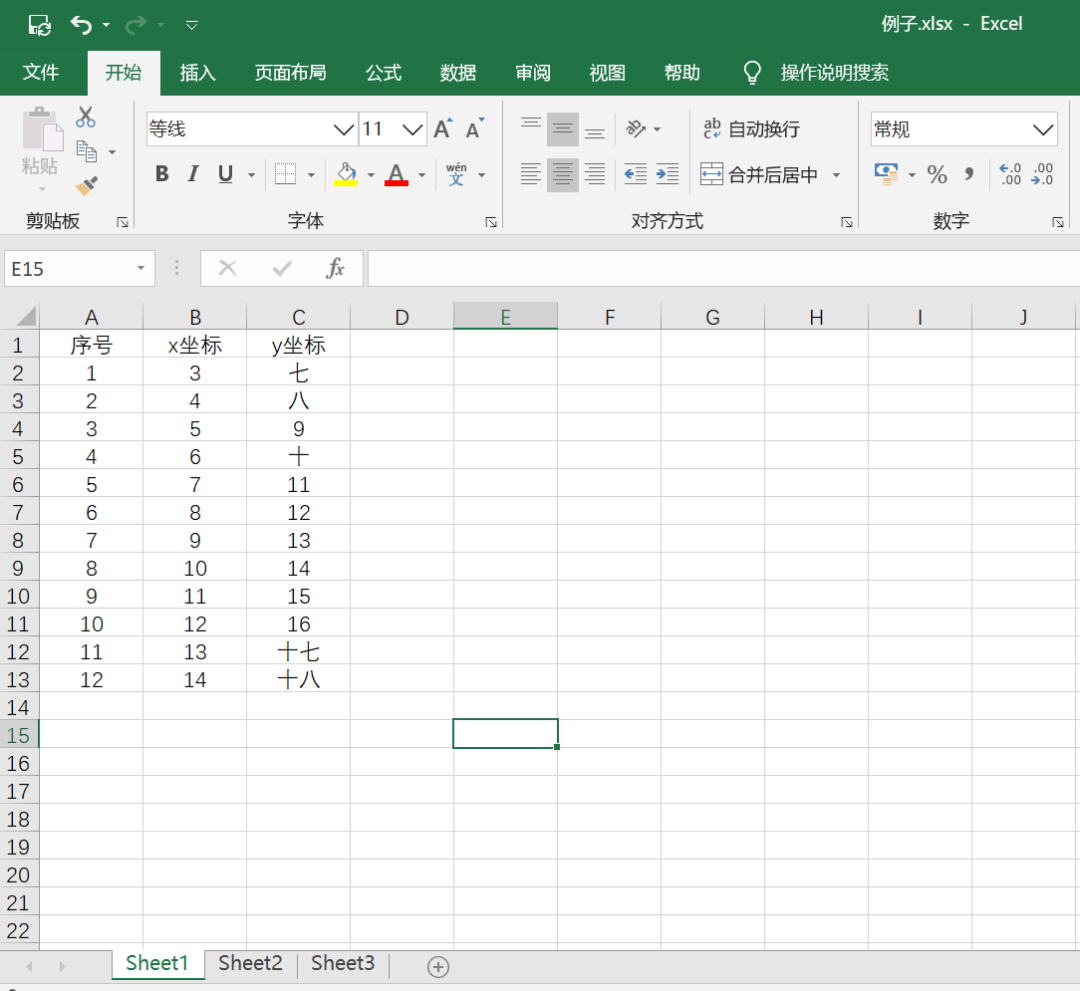Click 自动换行 wrap text button
Viewport: 1080px width, 991px height.
coord(751,129)
